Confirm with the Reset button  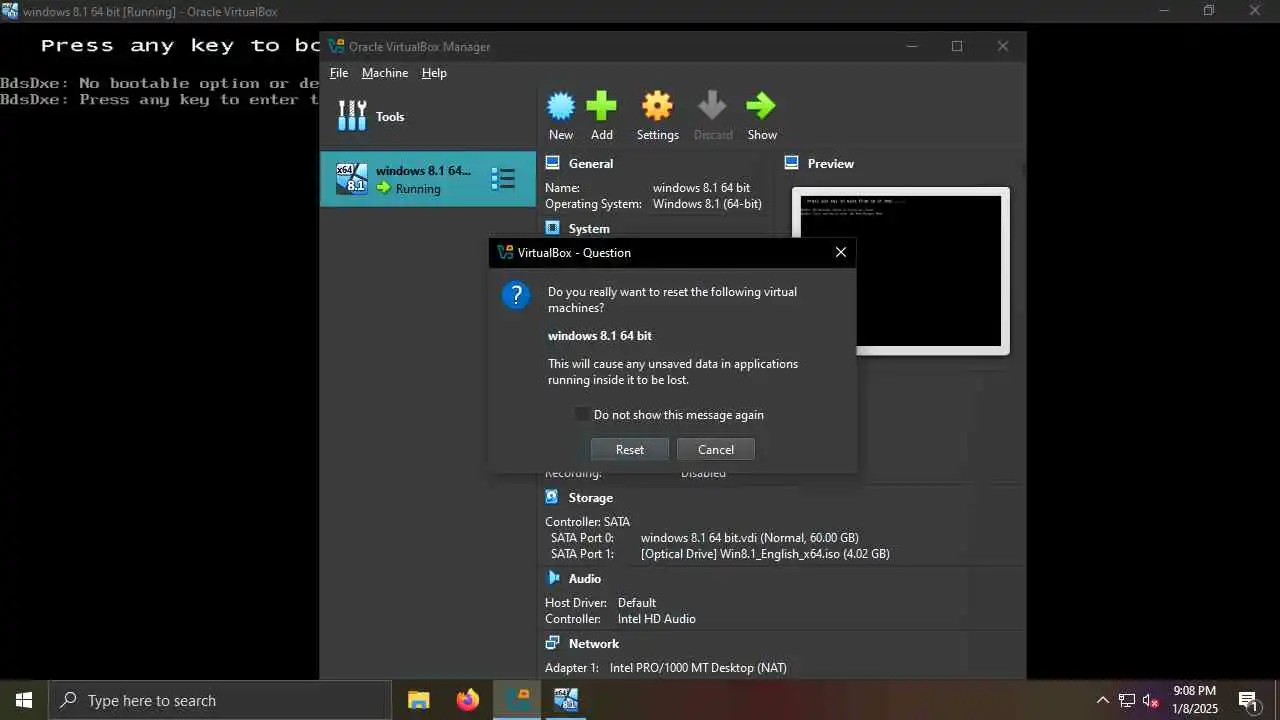[x=630, y=449]
